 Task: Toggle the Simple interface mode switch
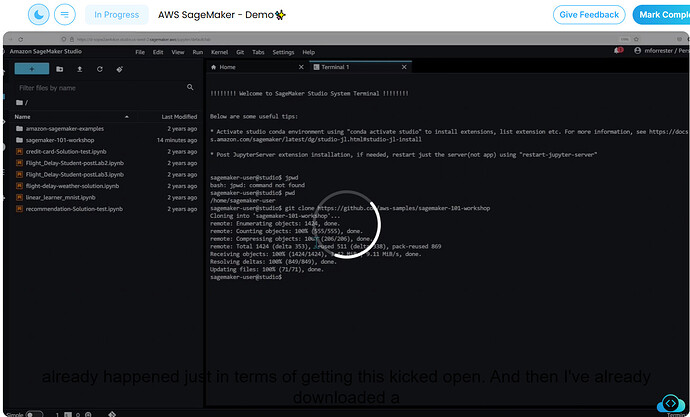coord(33,414)
